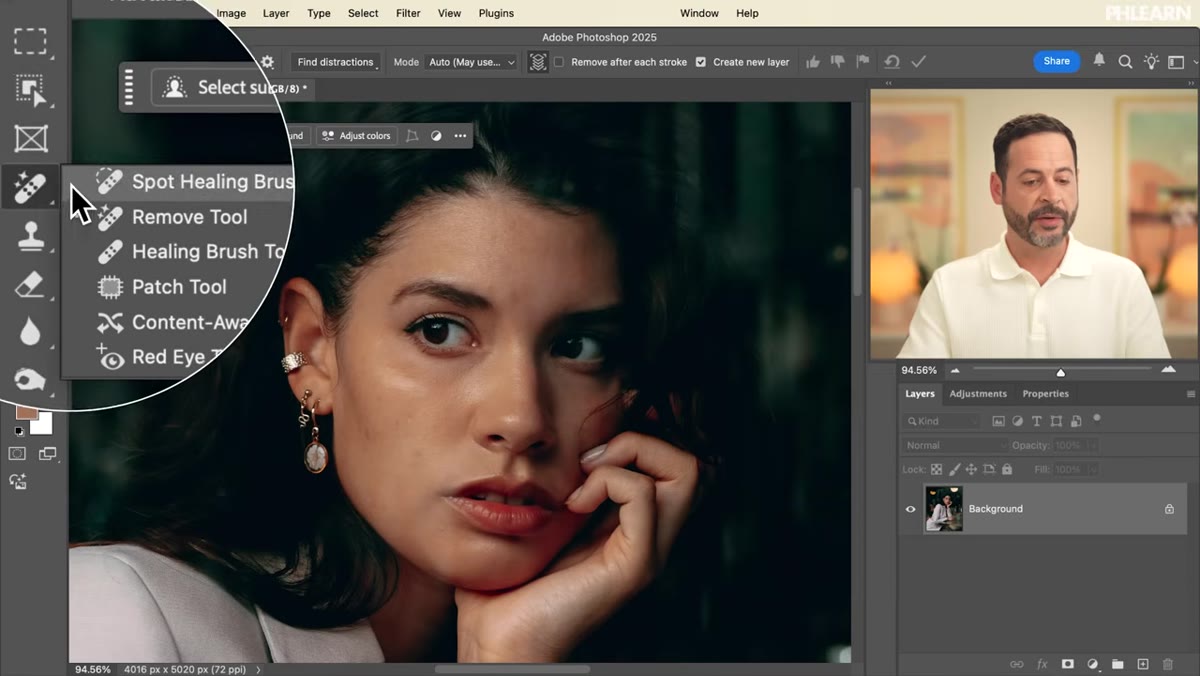Delete layer trash icon
Image resolution: width=1200 pixels, height=676 pixels.
click(1168, 664)
